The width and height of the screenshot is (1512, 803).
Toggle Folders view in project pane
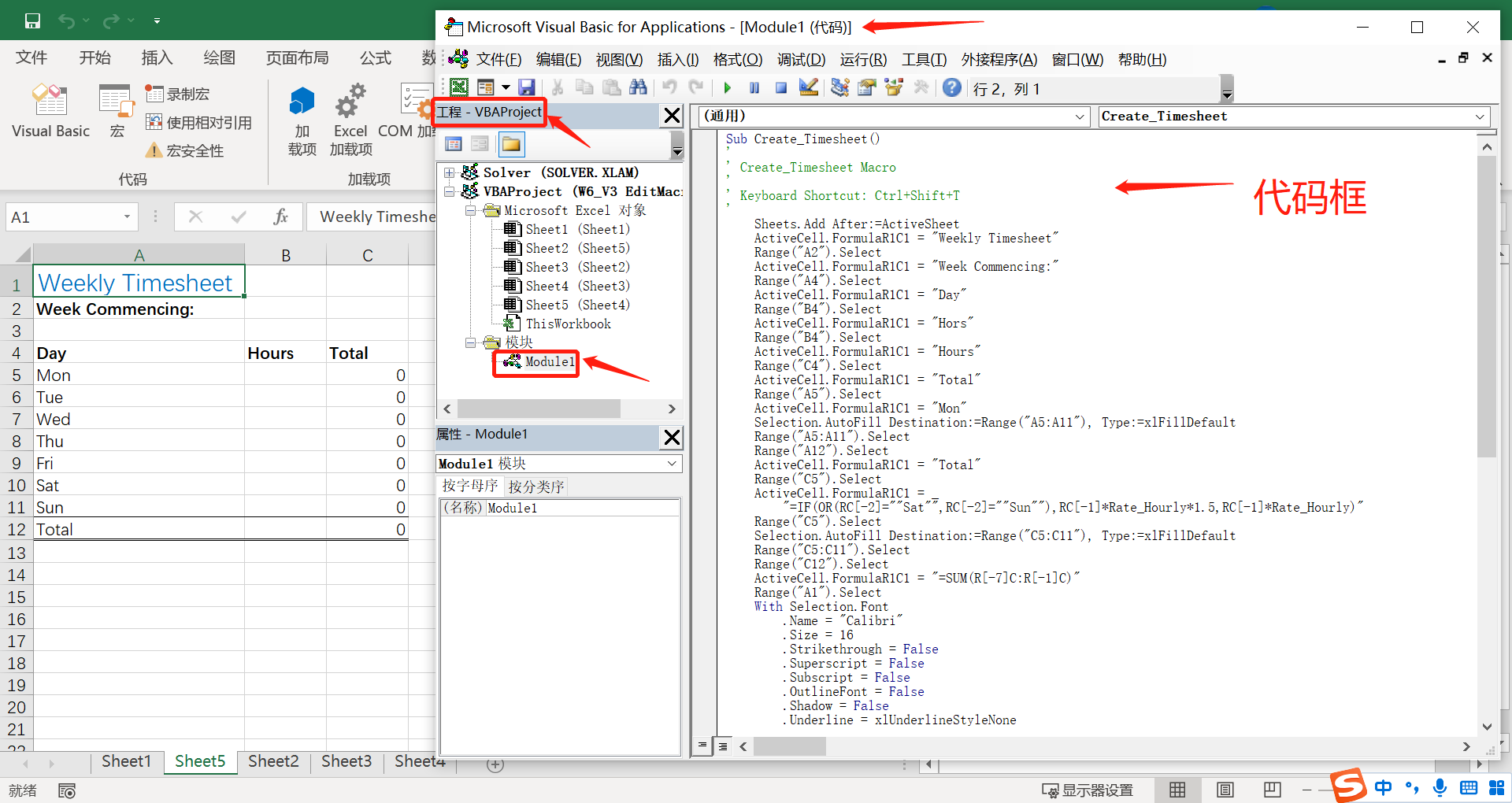point(511,144)
